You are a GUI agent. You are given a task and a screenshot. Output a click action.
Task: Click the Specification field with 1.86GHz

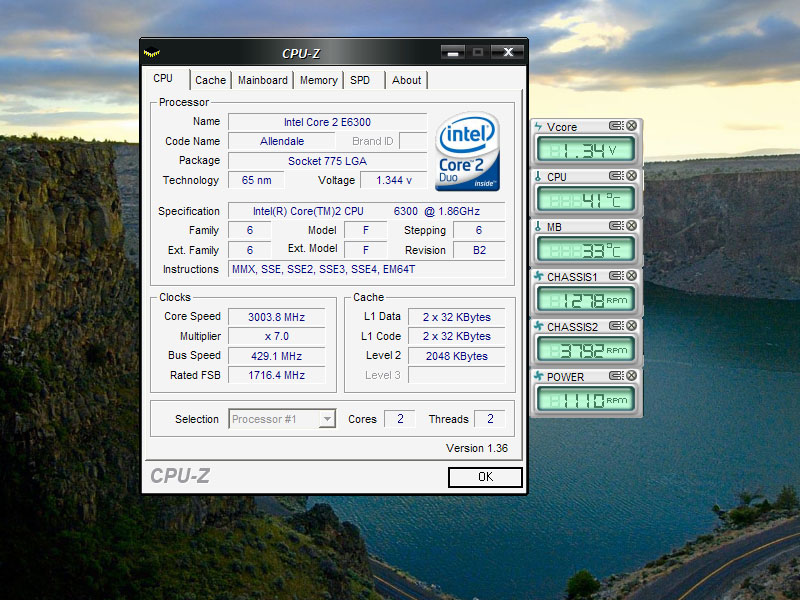[x=366, y=211]
